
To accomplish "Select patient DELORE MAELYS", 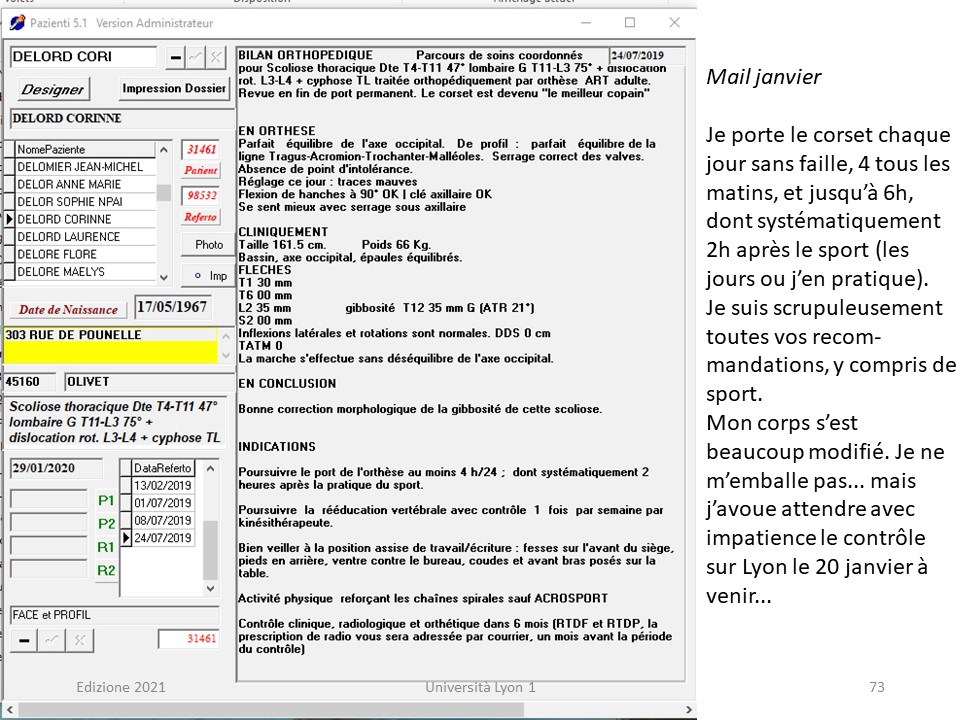I will pos(85,271).
